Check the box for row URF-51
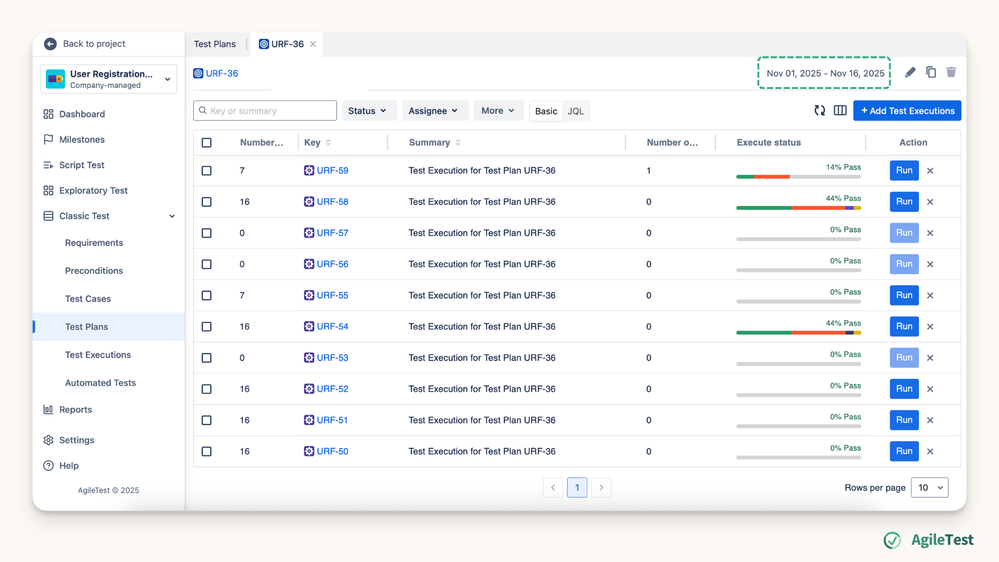Screen dimensions: 999x562 point(206,421)
